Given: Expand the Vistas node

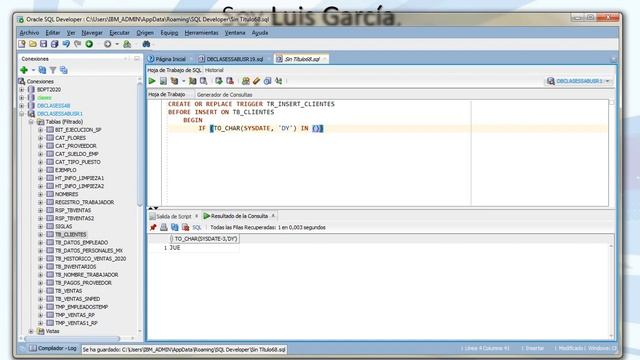Looking at the screenshot, I should click(31, 331).
